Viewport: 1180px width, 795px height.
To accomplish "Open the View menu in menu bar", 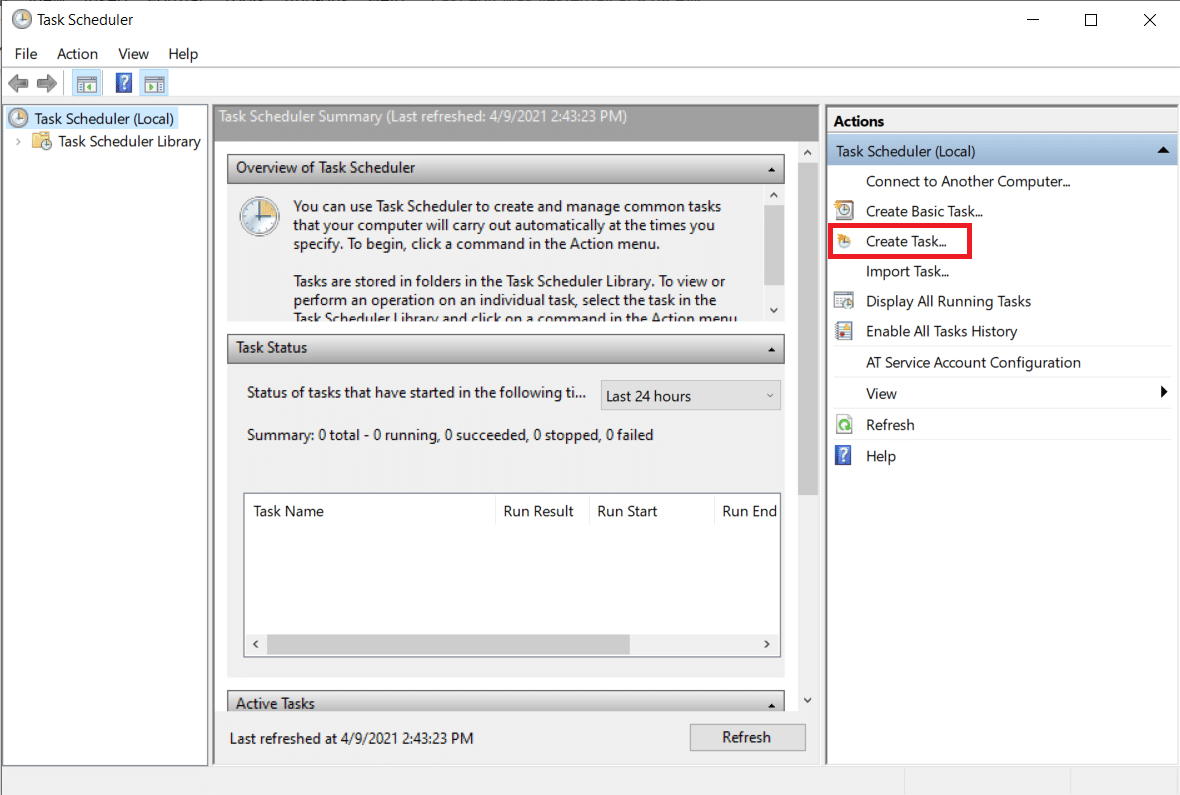I will (133, 54).
